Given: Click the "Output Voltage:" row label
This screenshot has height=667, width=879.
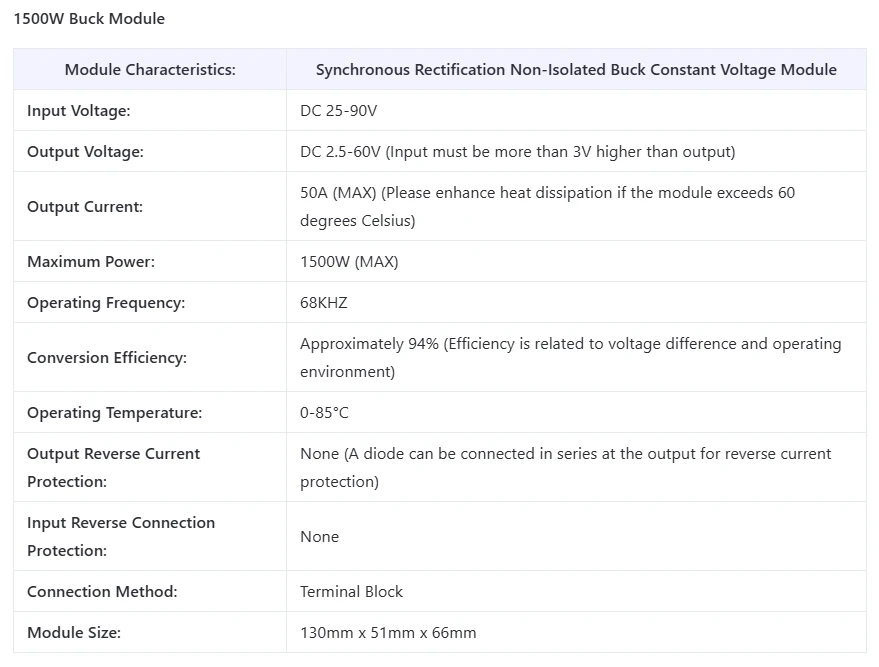Looking at the screenshot, I should pos(85,152).
